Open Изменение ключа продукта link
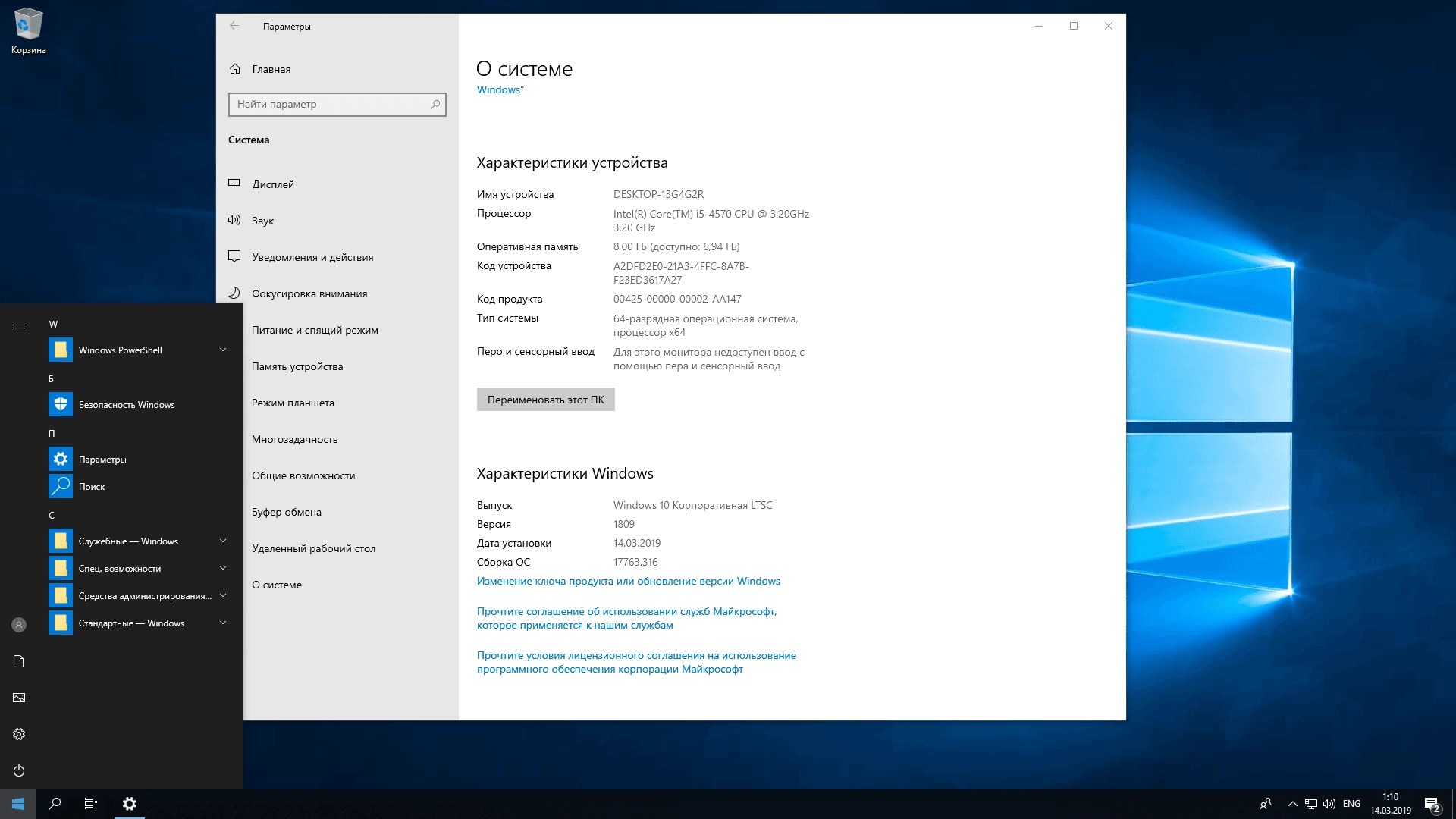This screenshot has width=1456, height=819. (x=628, y=581)
